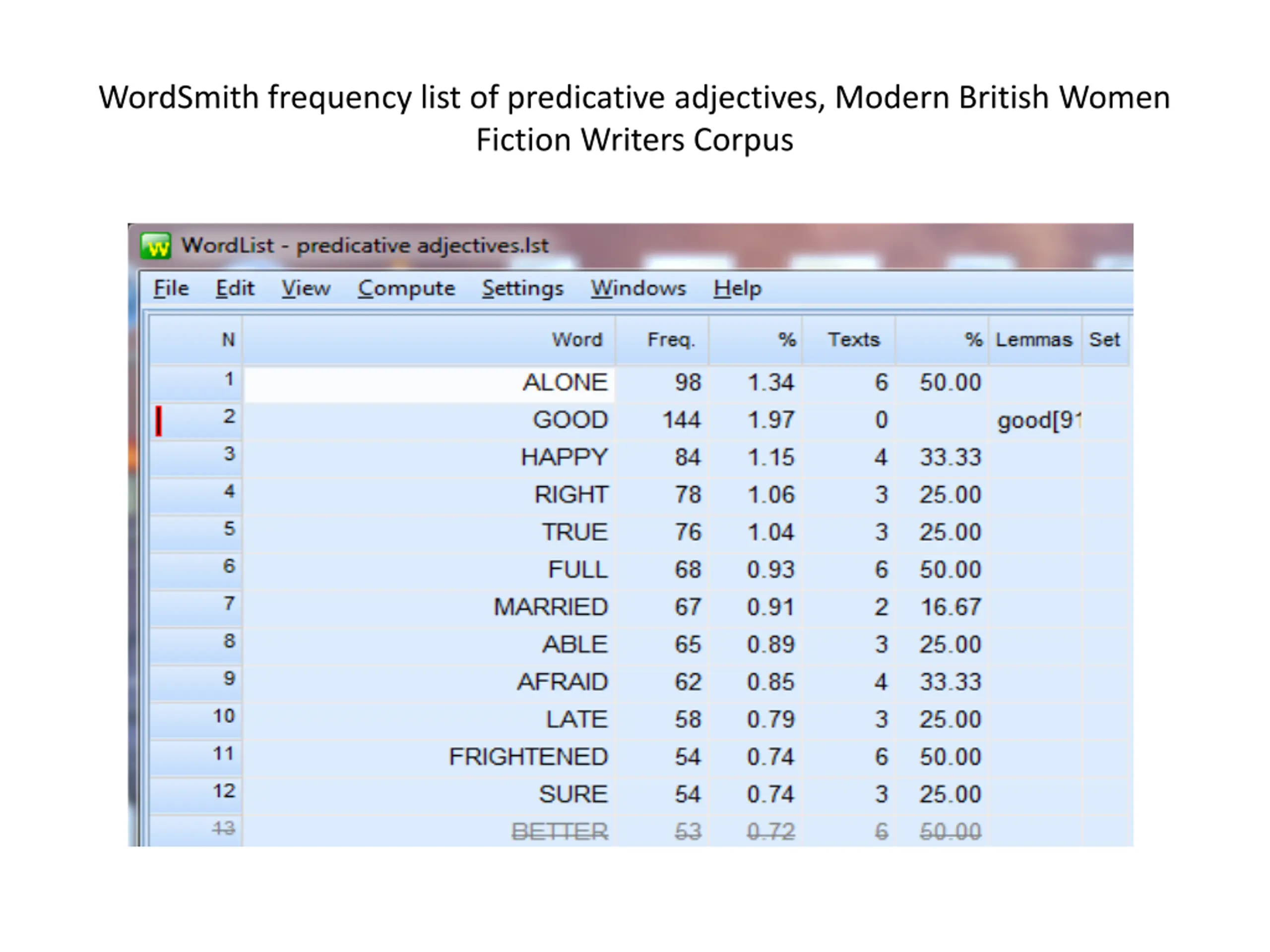
Task: Open the Edit menu
Action: click(235, 288)
